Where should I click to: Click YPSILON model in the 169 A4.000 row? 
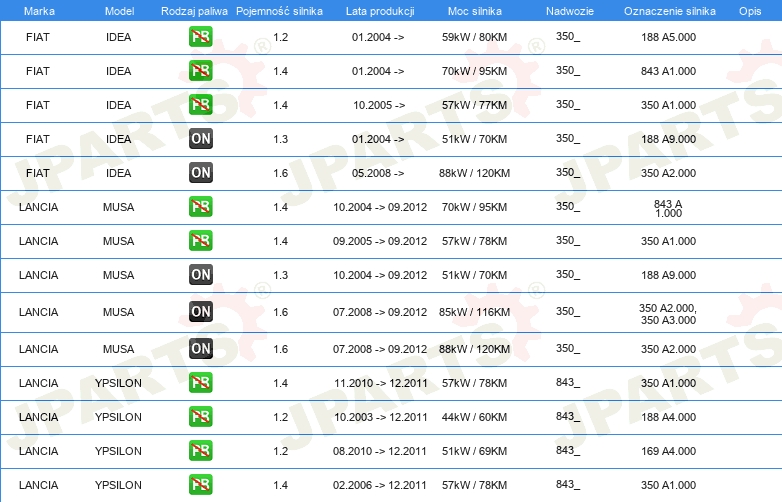click(x=119, y=451)
